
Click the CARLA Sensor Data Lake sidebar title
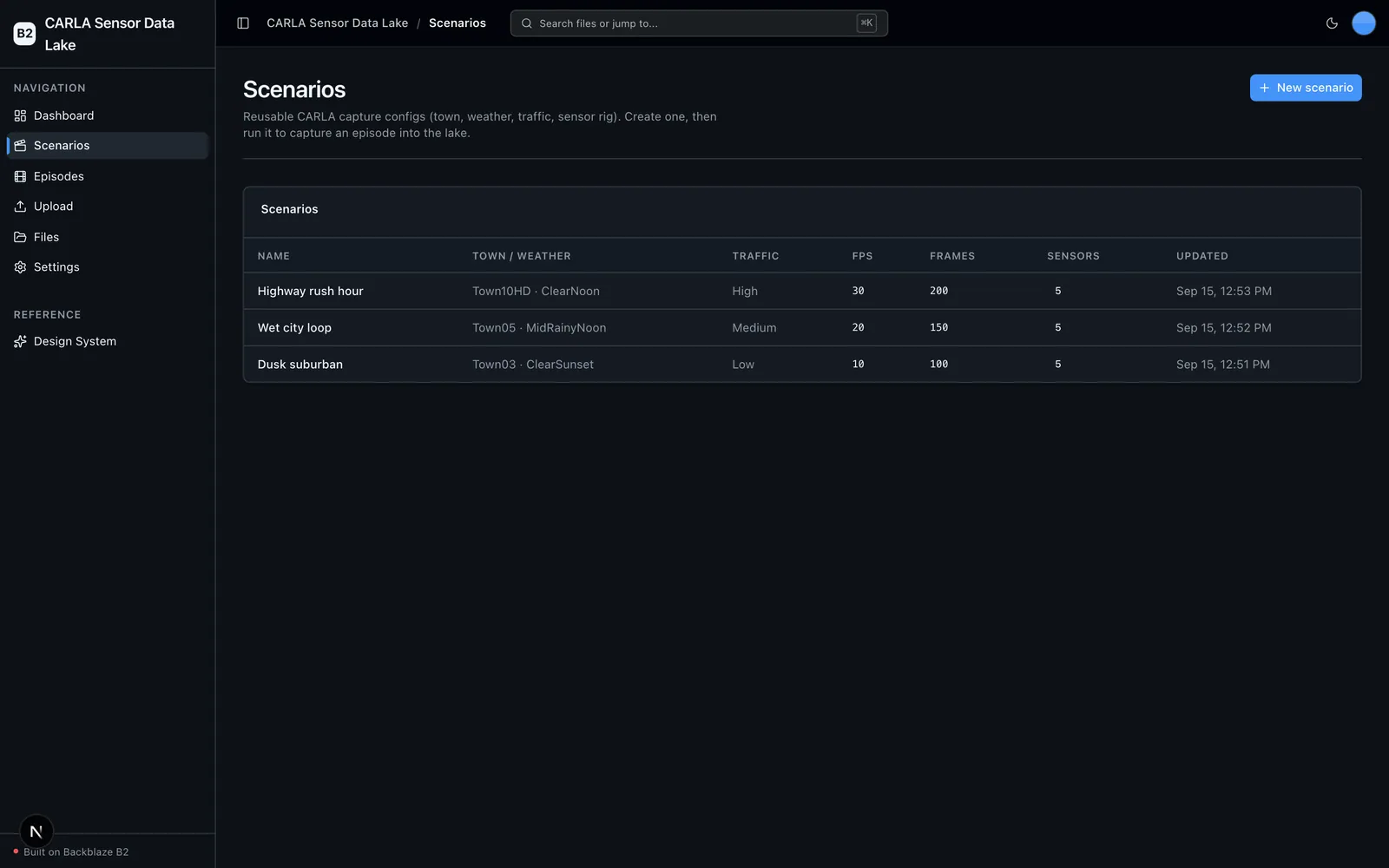pos(109,34)
